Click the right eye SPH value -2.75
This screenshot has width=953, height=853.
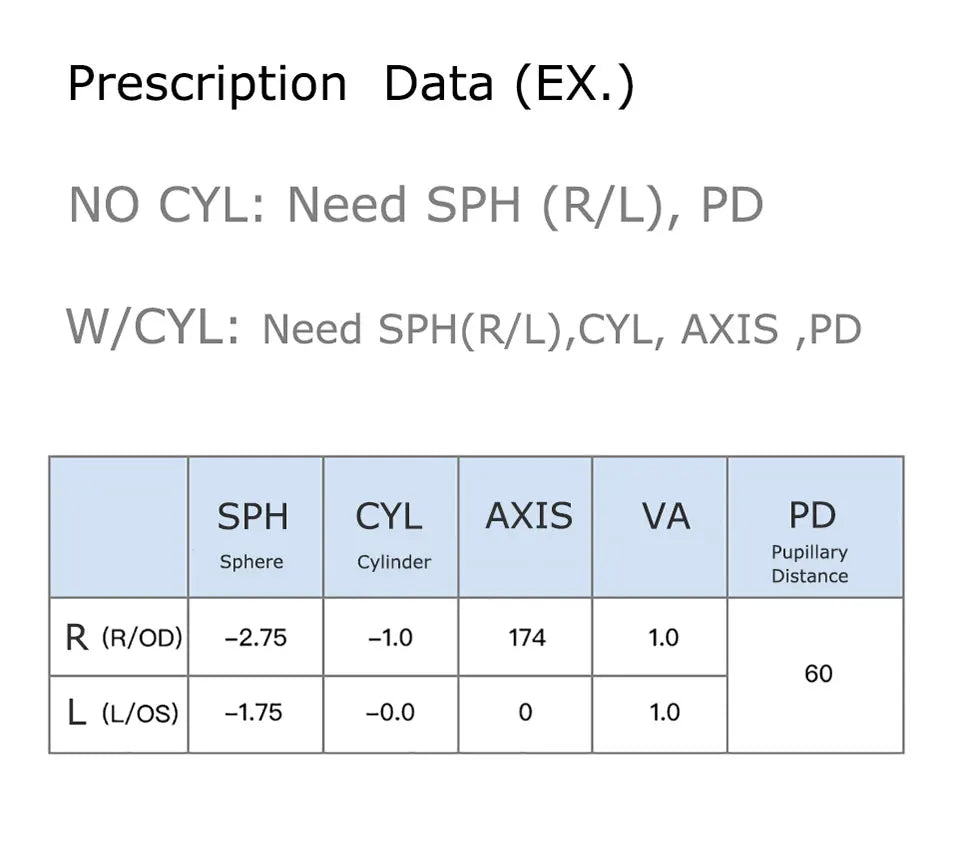(254, 638)
